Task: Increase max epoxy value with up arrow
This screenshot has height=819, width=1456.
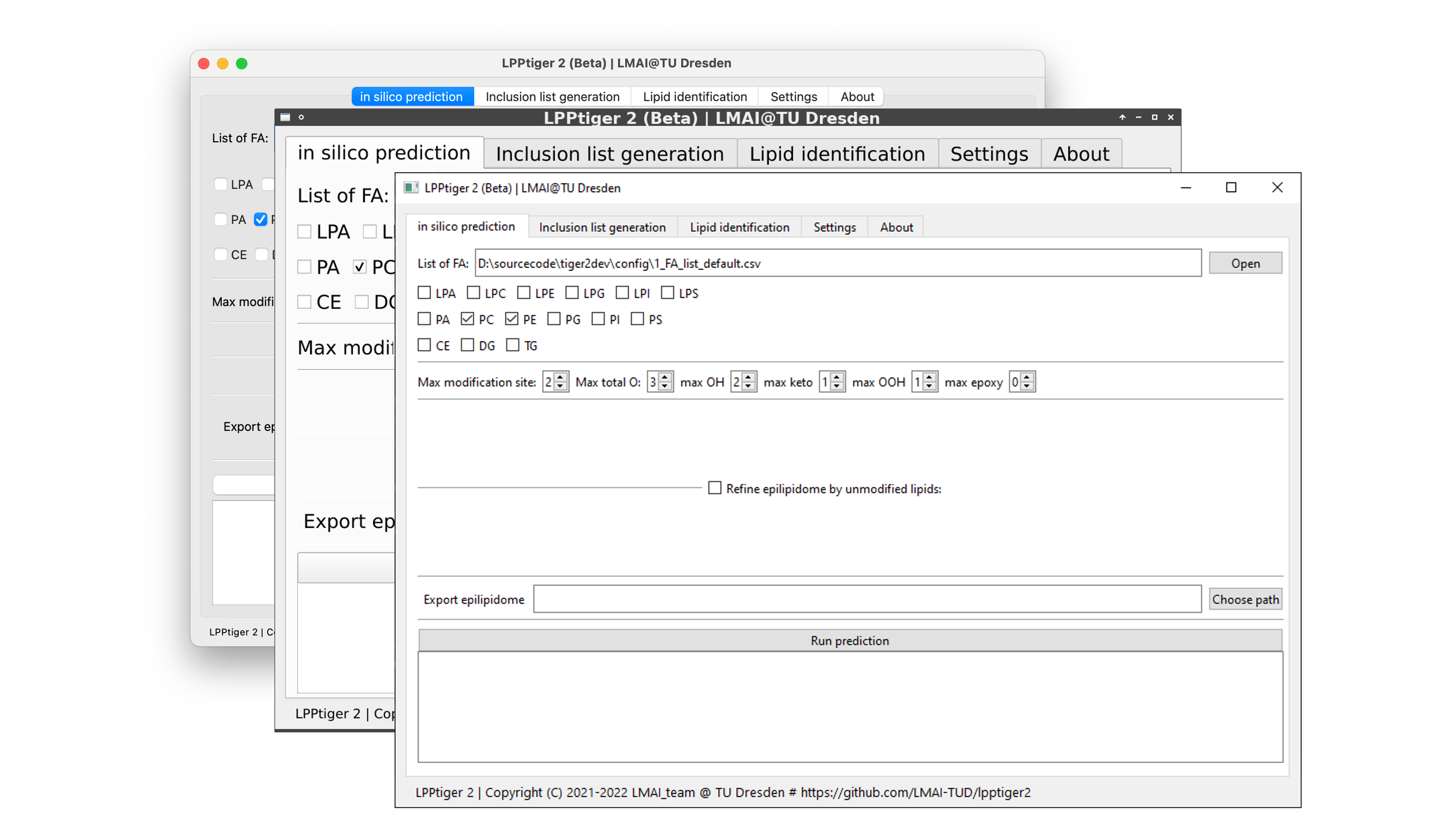Action: (1027, 377)
